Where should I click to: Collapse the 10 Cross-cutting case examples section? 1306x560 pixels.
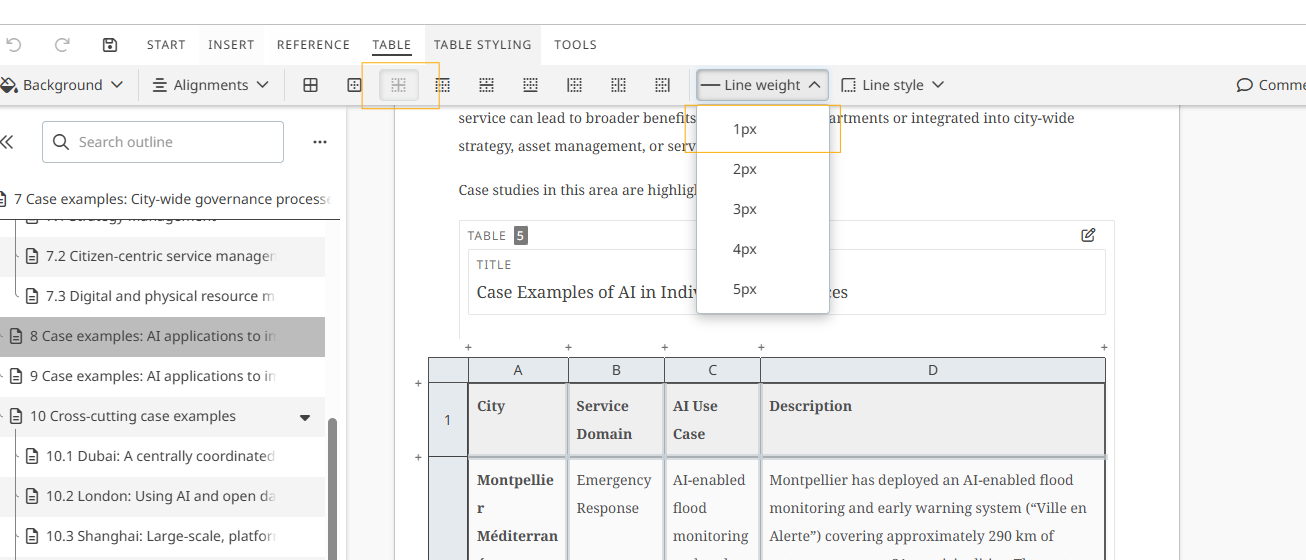305,417
